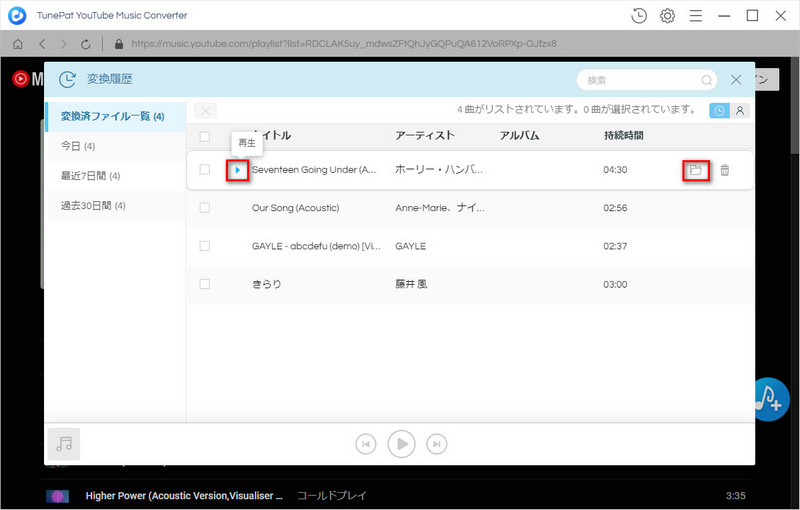Go to home page in browser bar
The image size is (800, 510).
coord(18,44)
